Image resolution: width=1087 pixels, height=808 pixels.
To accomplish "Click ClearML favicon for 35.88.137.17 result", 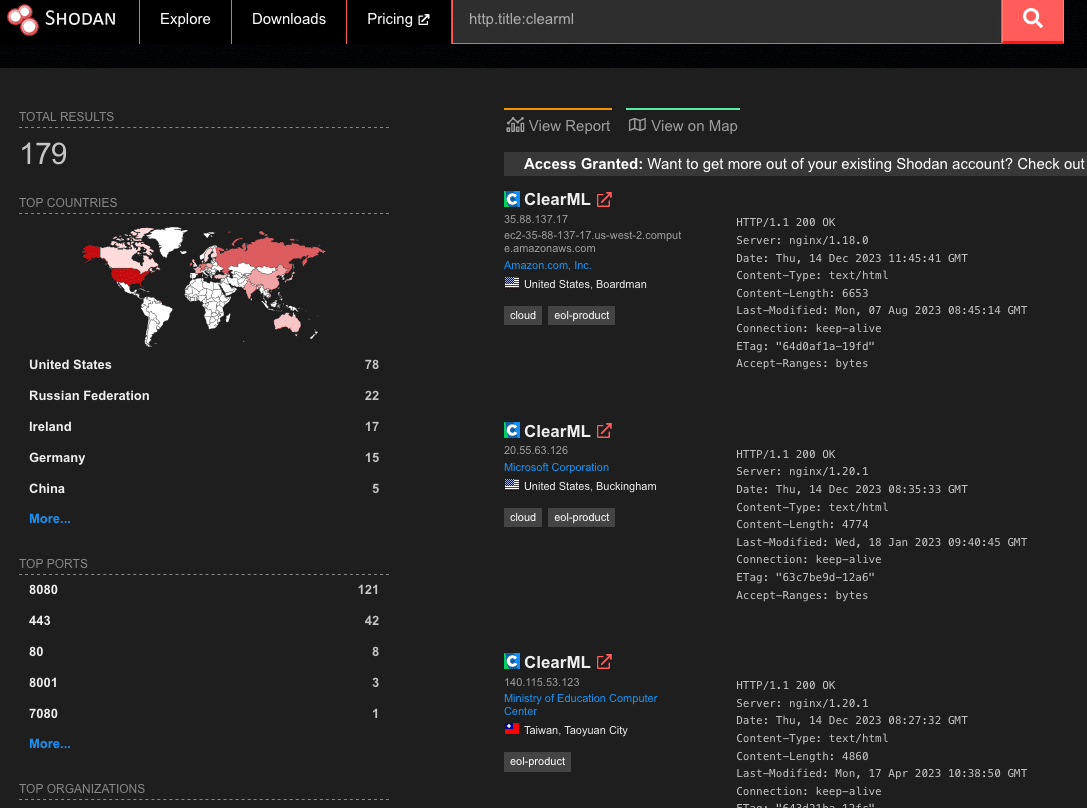I will pyautogui.click(x=512, y=200).
